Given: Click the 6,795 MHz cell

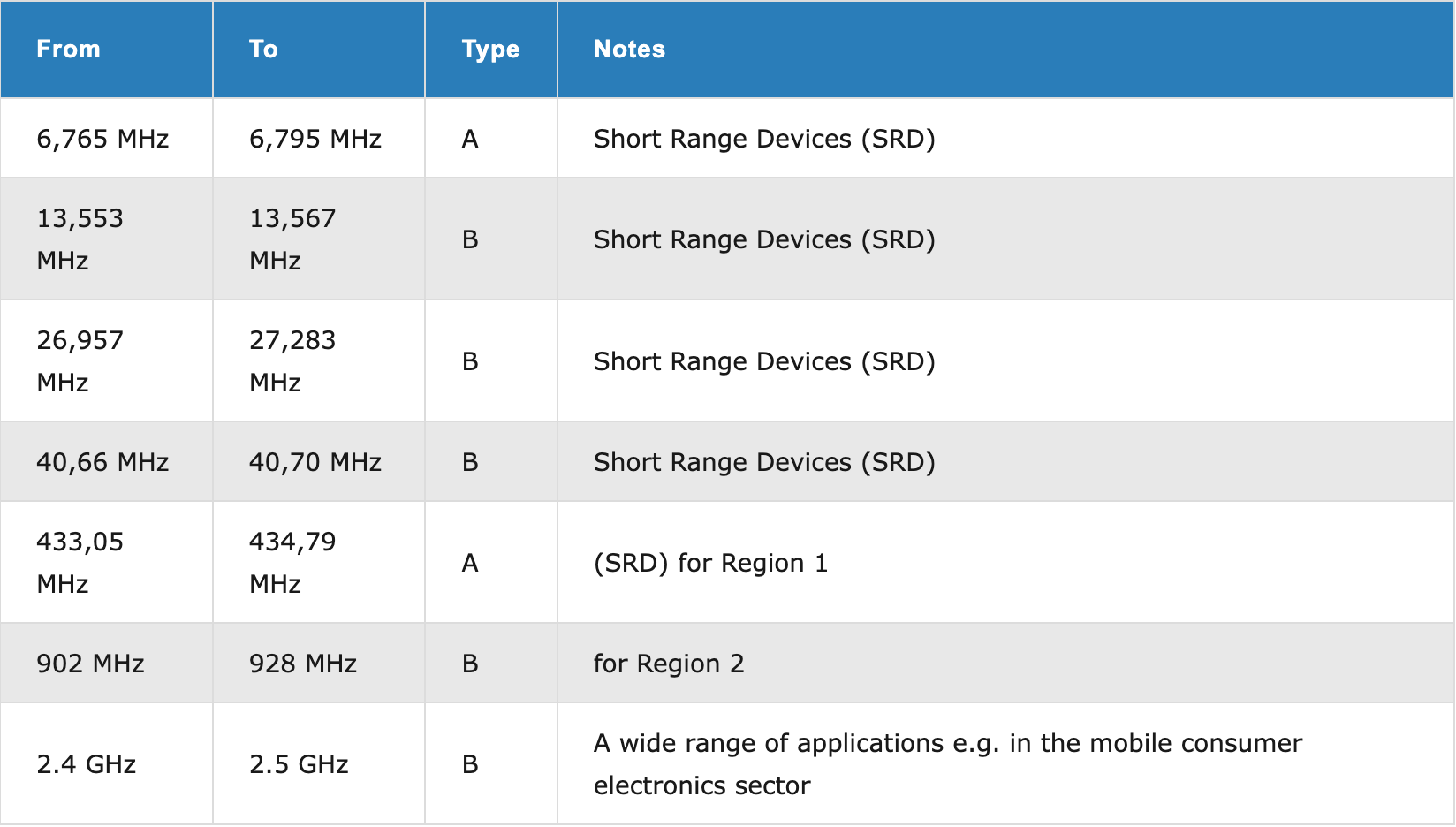Looking at the screenshot, I should (315, 139).
